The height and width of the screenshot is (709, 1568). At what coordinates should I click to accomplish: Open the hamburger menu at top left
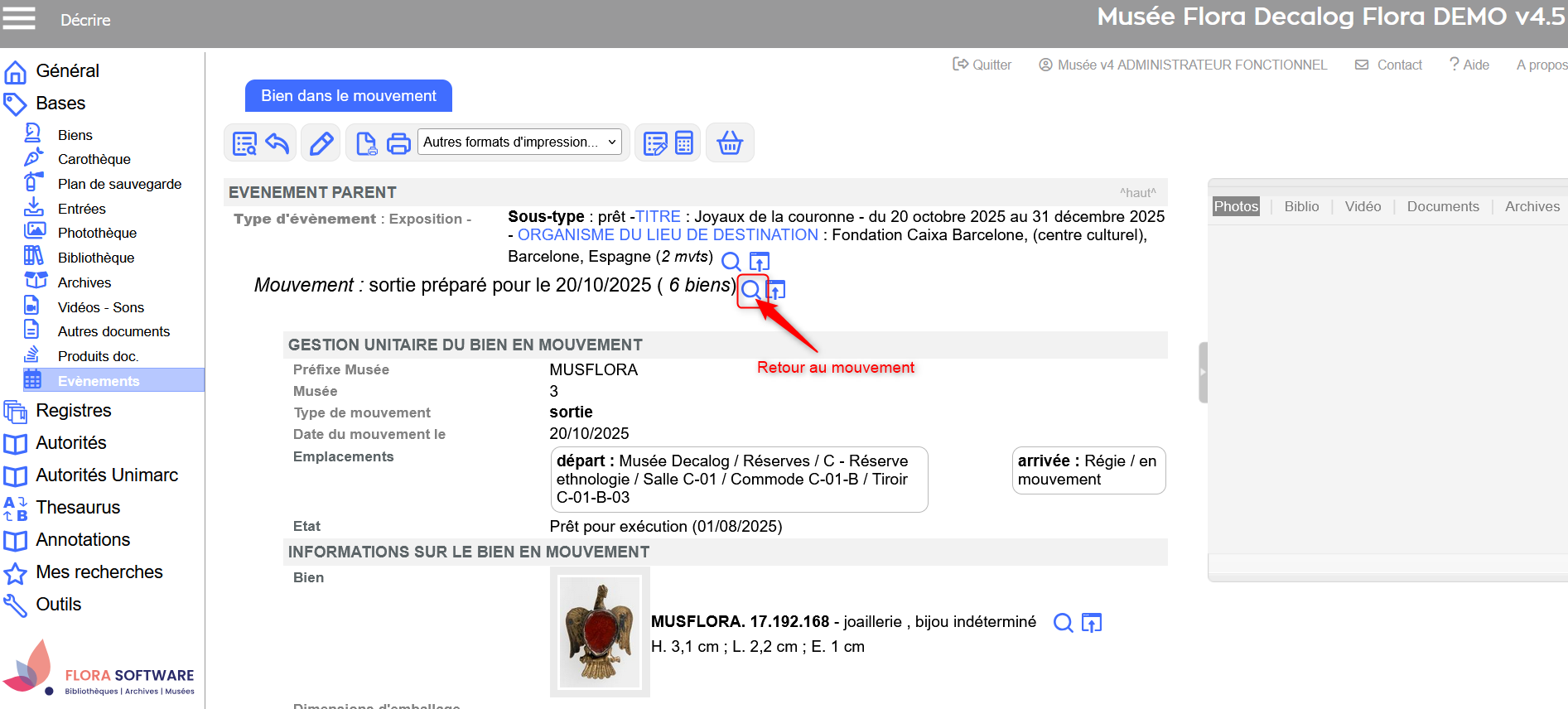pos(19,18)
